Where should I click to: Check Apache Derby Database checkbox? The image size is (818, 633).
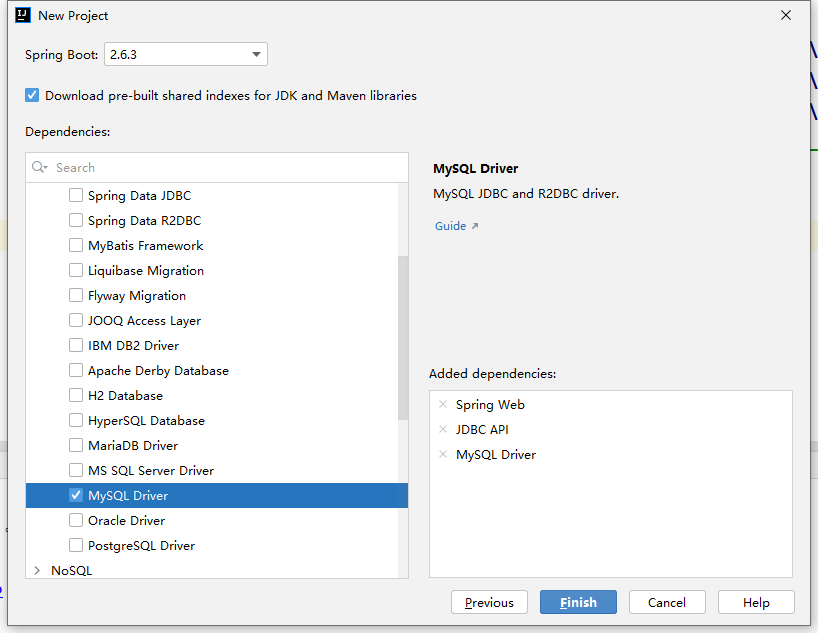76,371
